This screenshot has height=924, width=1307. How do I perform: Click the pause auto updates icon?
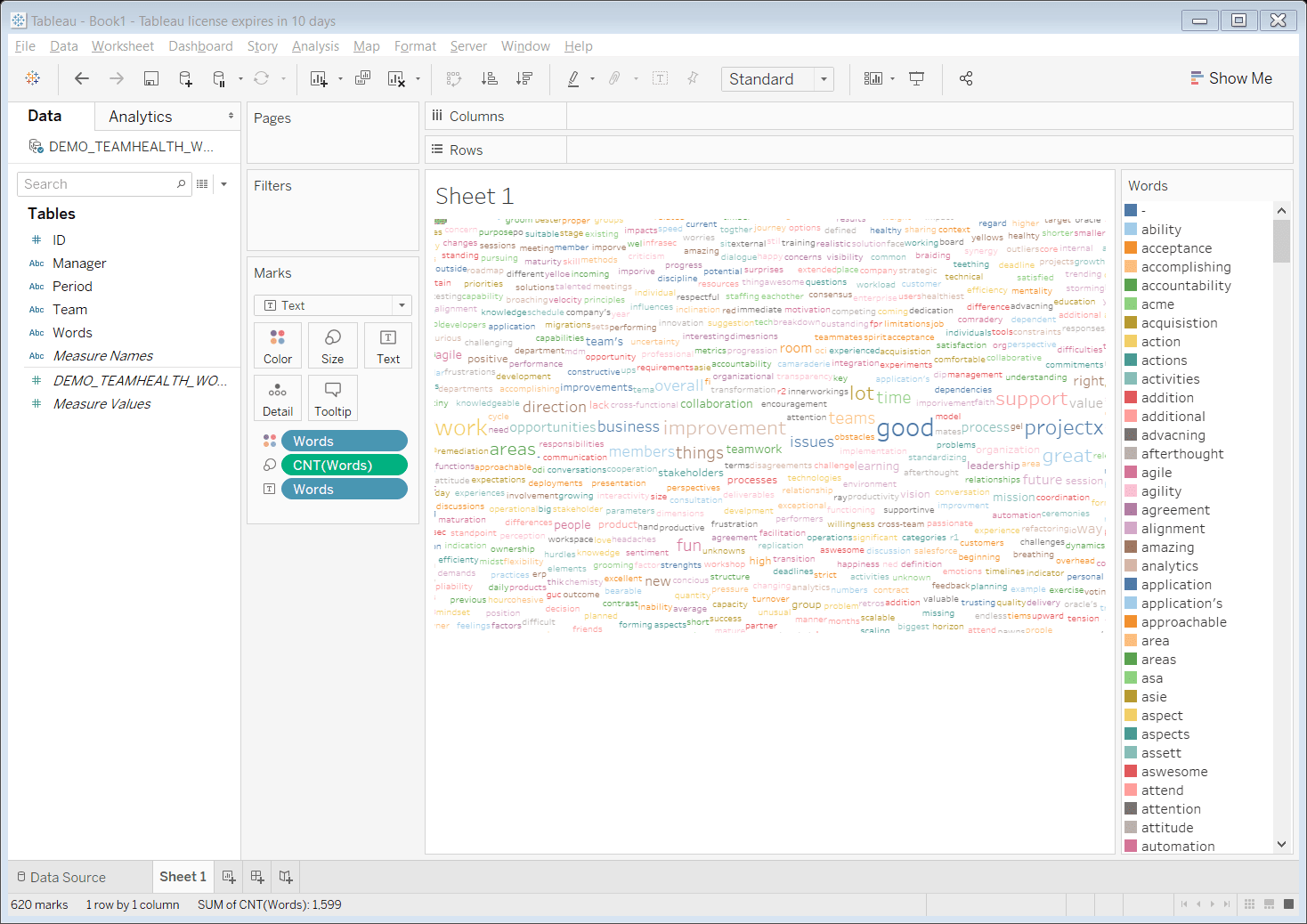219,78
